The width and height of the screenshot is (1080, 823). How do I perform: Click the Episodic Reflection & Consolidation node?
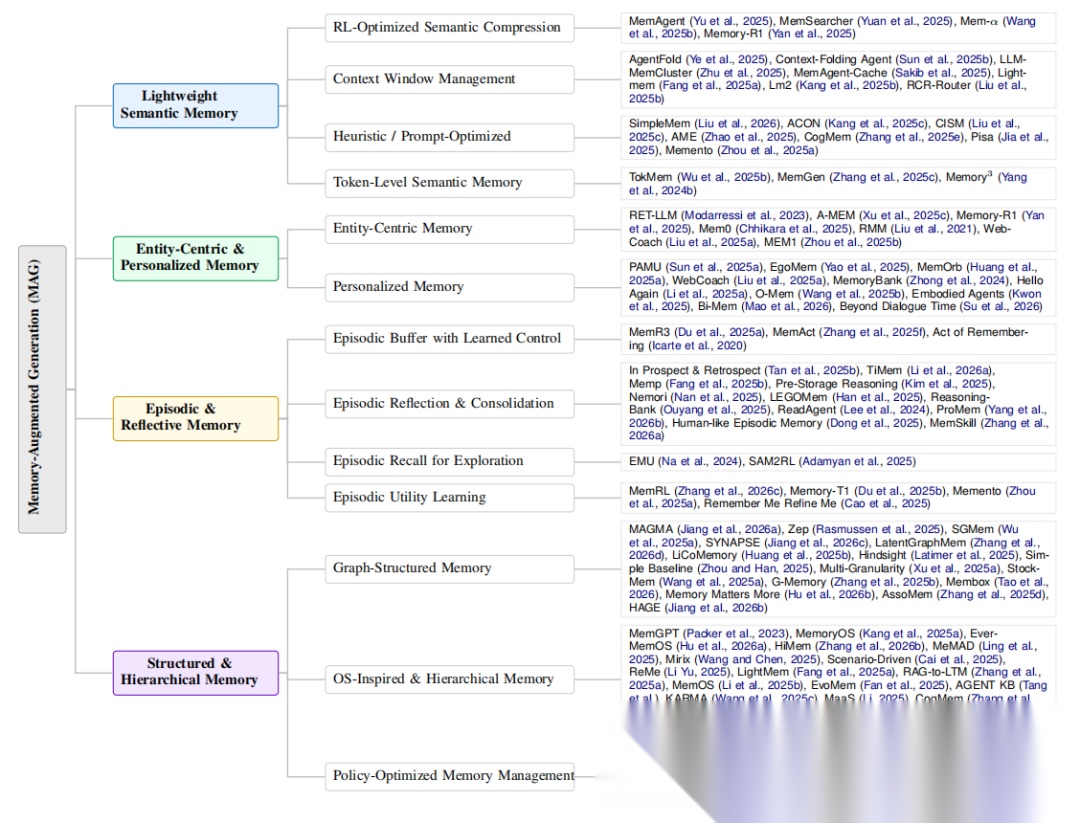(449, 404)
